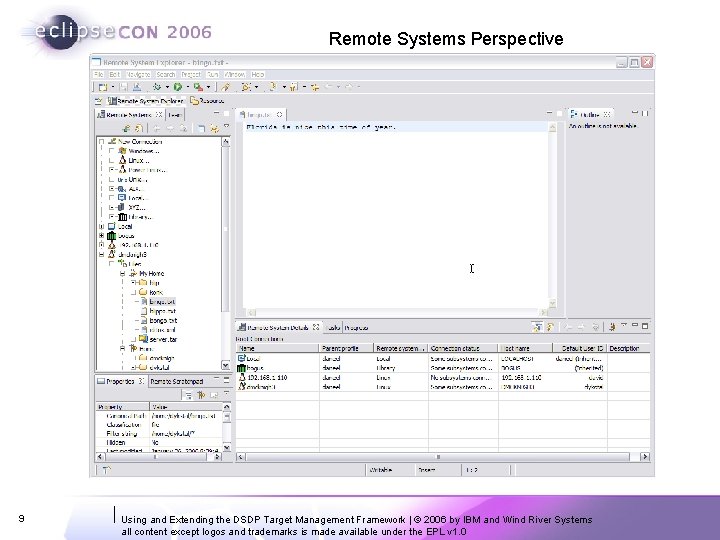The width and height of the screenshot is (720, 540).
Task: Click the refresh icon in Remote Systems toolbar
Action: point(138,129)
